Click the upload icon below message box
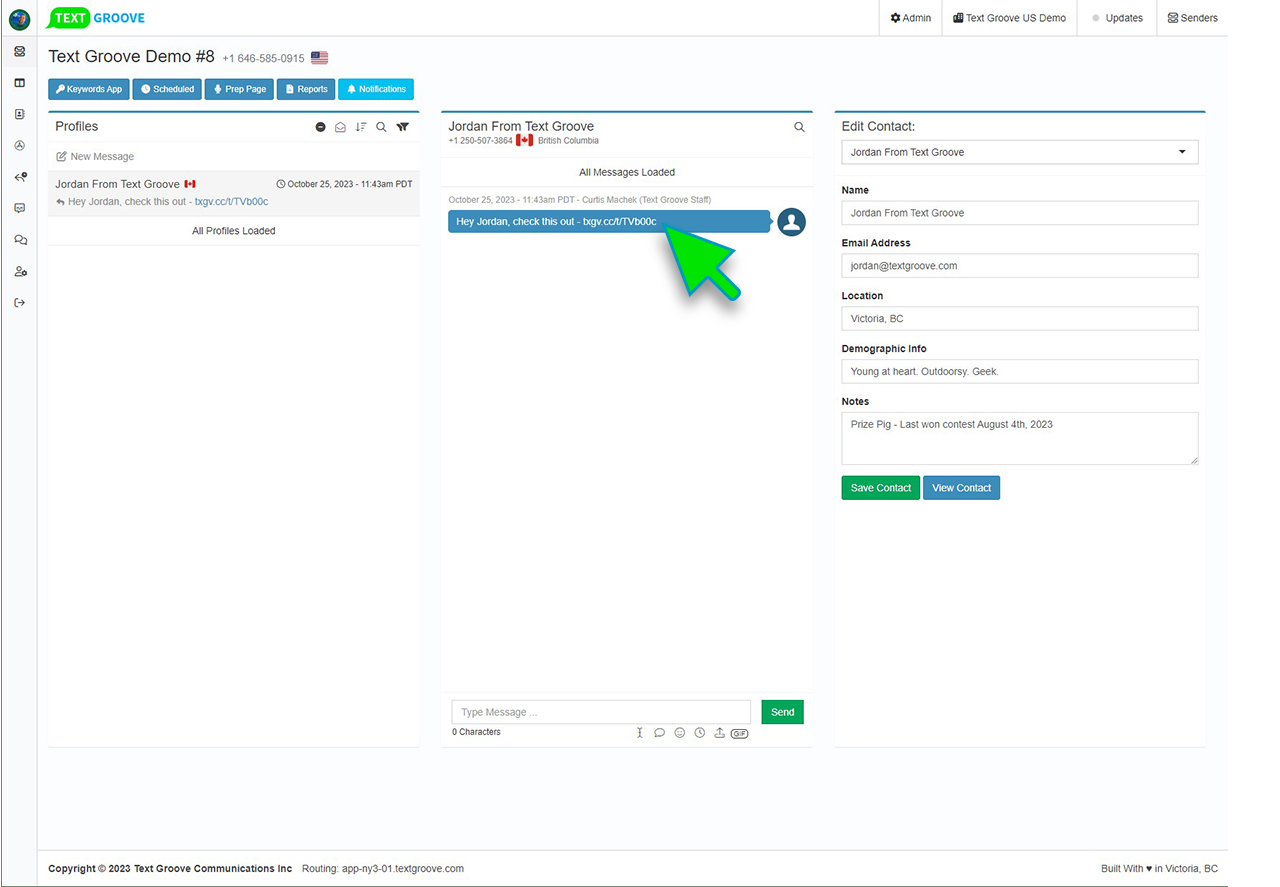The image size is (1280, 887). pyautogui.click(x=719, y=733)
